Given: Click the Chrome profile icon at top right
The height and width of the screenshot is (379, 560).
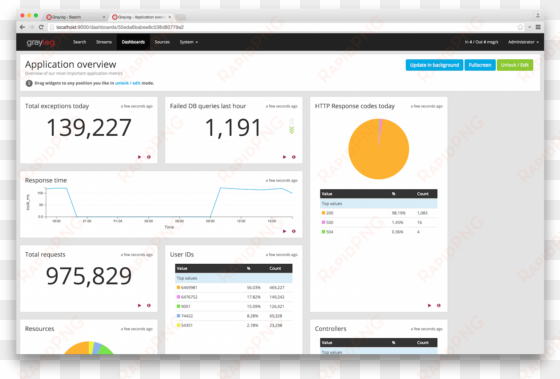Looking at the screenshot, I should [538, 15].
